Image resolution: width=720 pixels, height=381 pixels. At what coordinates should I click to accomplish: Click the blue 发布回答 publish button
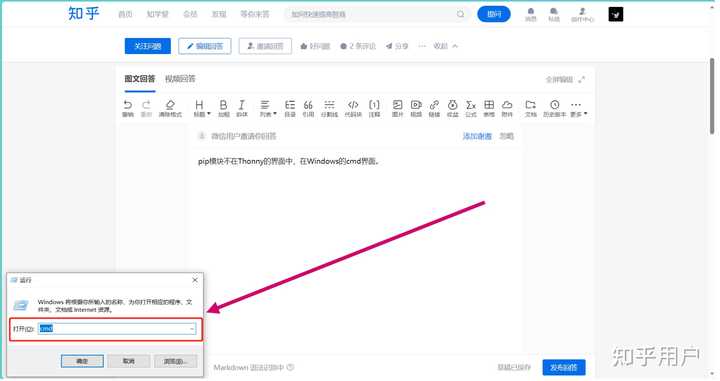click(x=564, y=367)
